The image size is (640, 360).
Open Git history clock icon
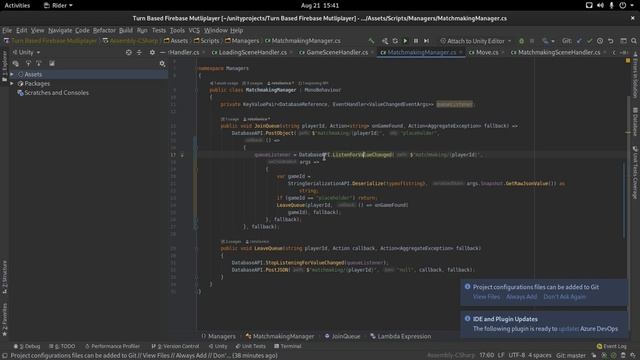coord(600,41)
